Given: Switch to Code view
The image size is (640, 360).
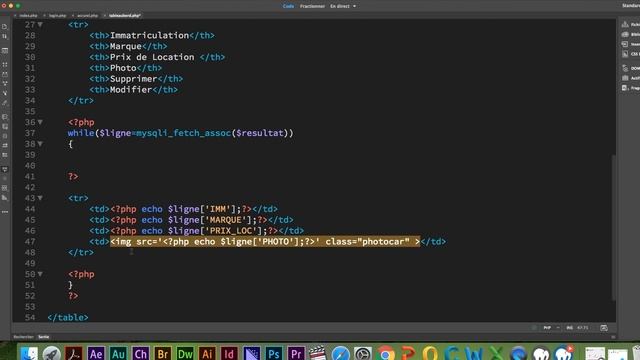Looking at the screenshot, I should click(288, 6).
